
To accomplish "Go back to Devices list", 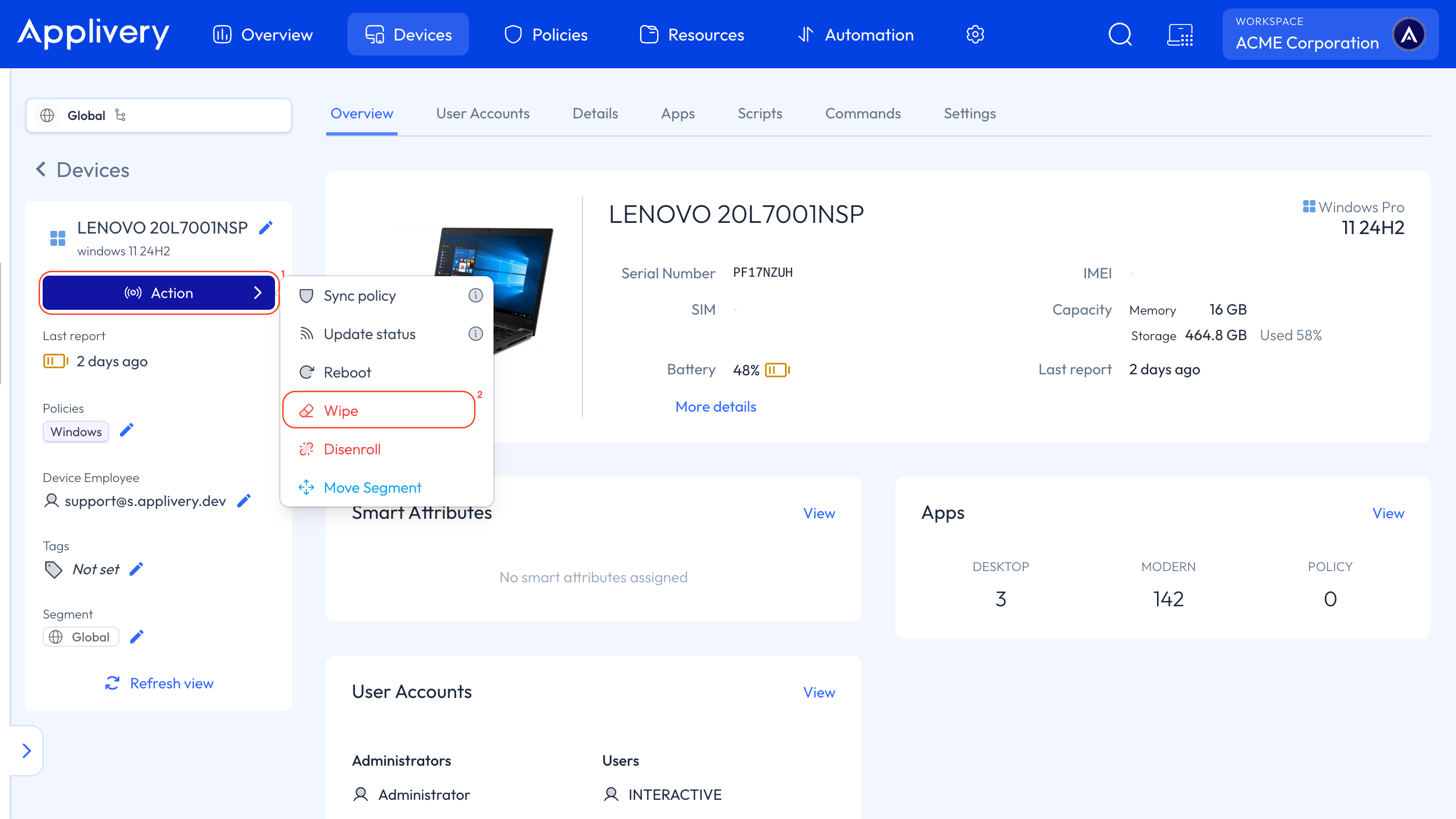I will click(83, 170).
